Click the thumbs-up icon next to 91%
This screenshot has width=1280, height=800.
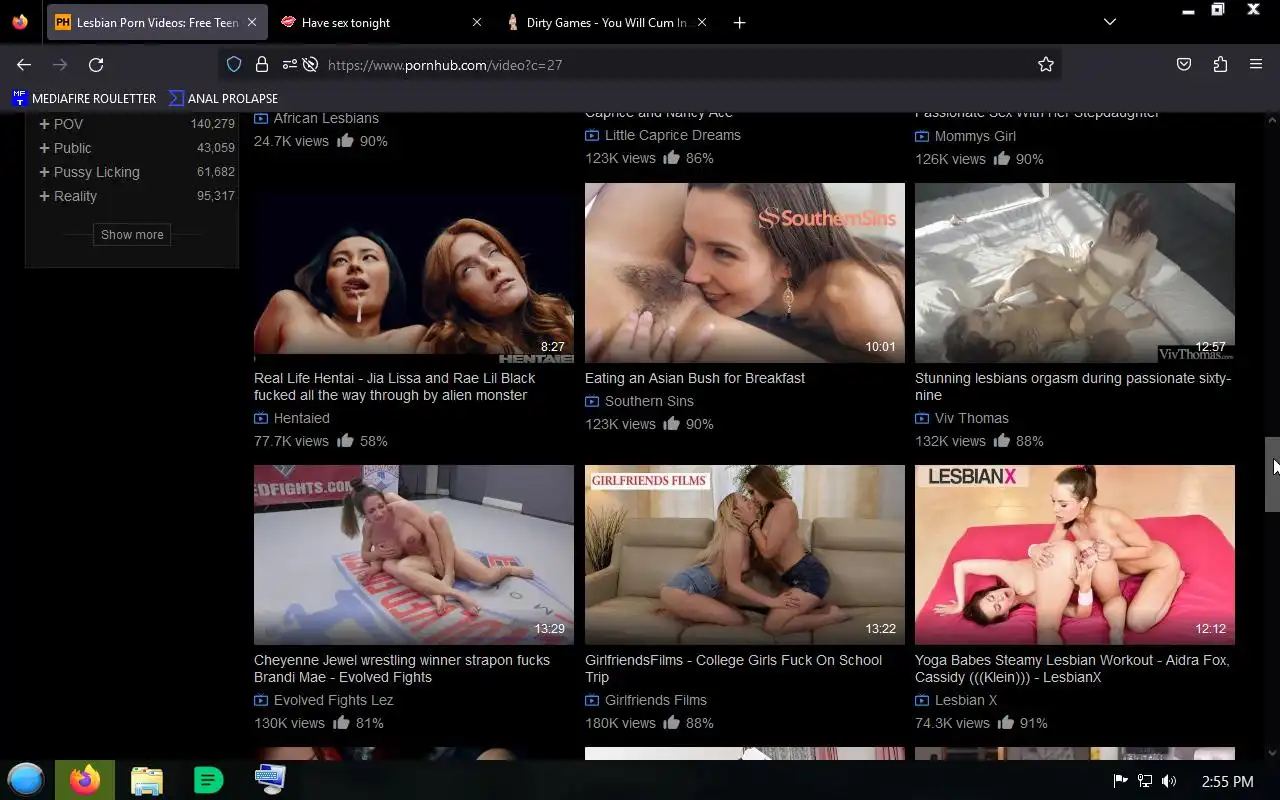coord(1006,722)
